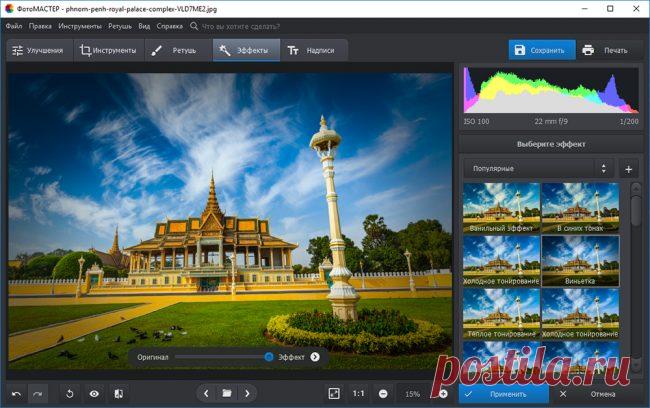Viewport: 650px width, 408px height.
Task: Open the Ретушь tab
Action: point(179,51)
